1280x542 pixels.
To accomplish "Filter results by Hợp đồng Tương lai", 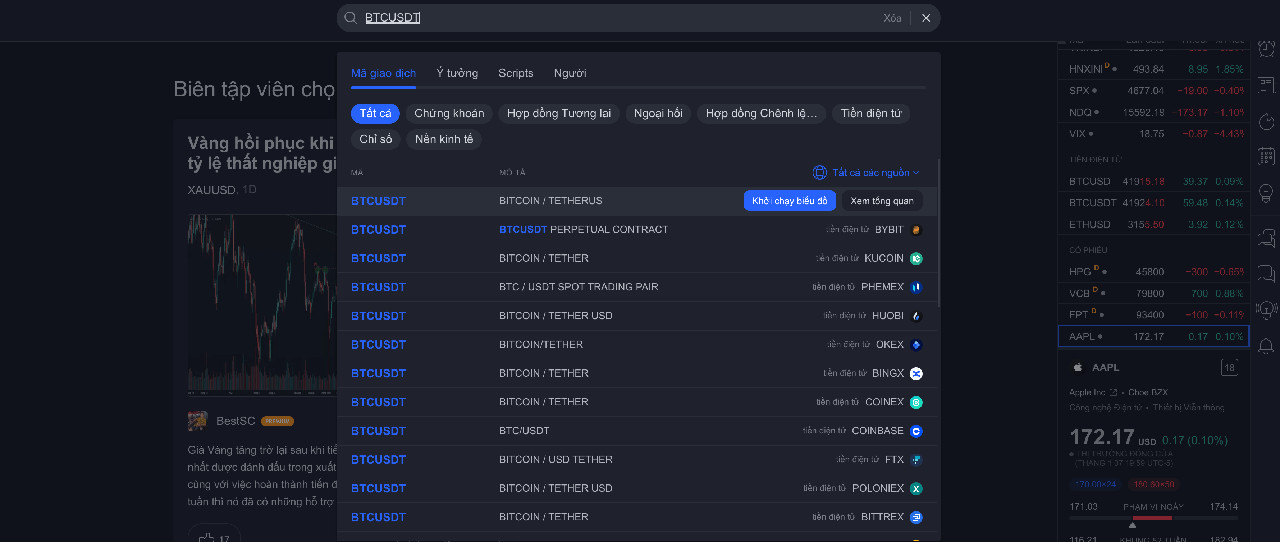I will pos(559,113).
